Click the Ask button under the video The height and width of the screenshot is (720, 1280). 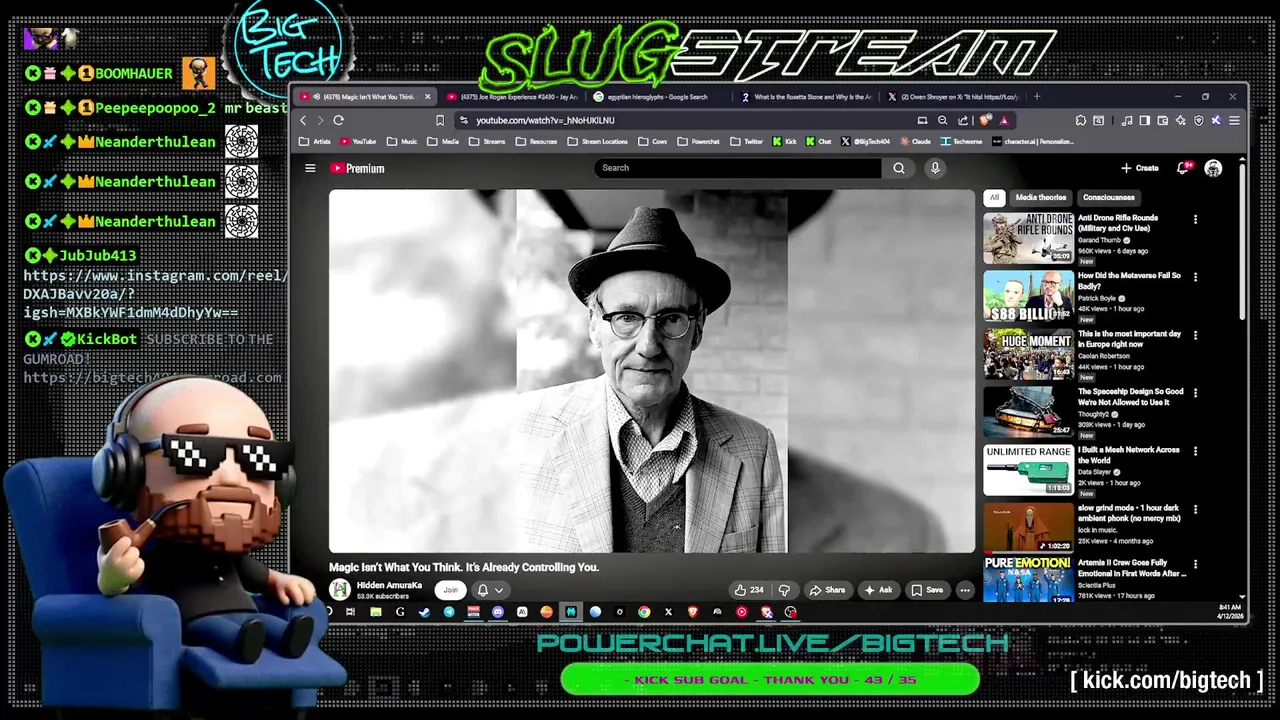coord(879,590)
